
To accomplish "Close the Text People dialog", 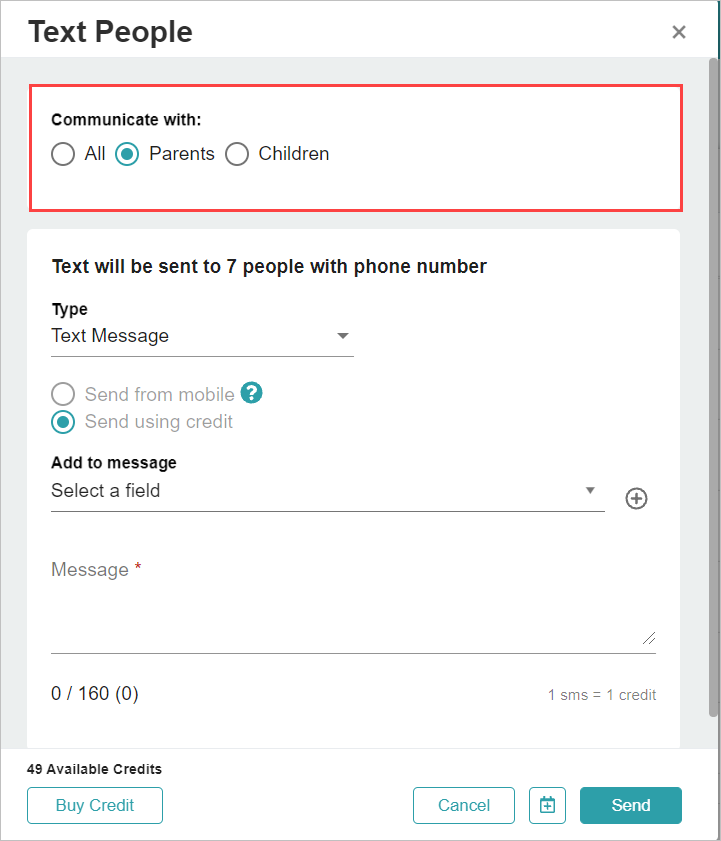I will point(679,32).
